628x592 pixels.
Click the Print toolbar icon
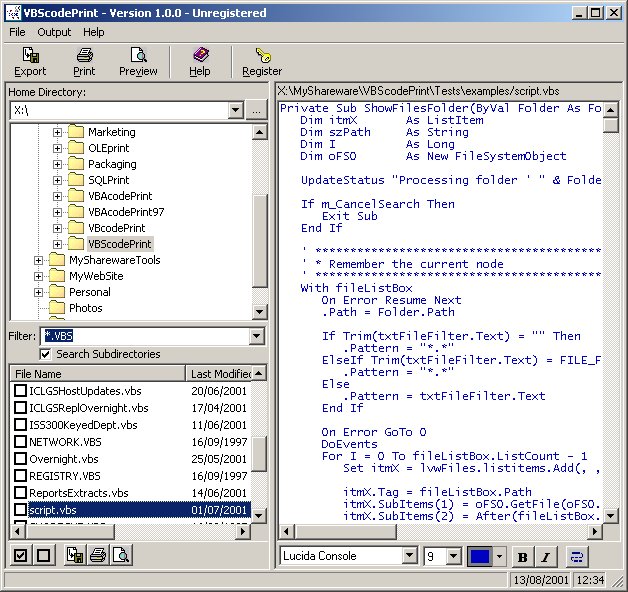coord(85,55)
